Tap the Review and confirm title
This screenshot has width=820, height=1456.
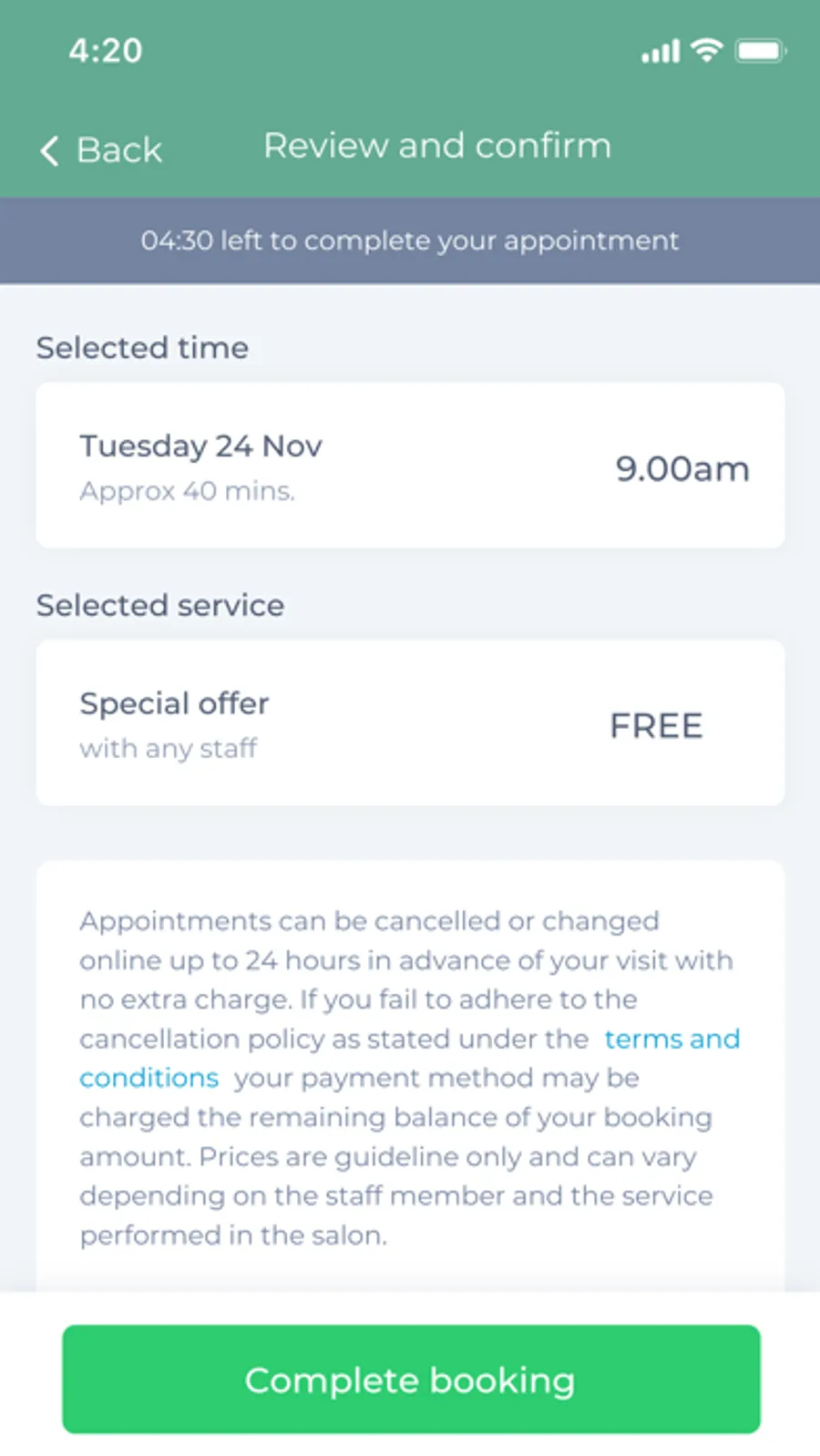[x=437, y=146]
